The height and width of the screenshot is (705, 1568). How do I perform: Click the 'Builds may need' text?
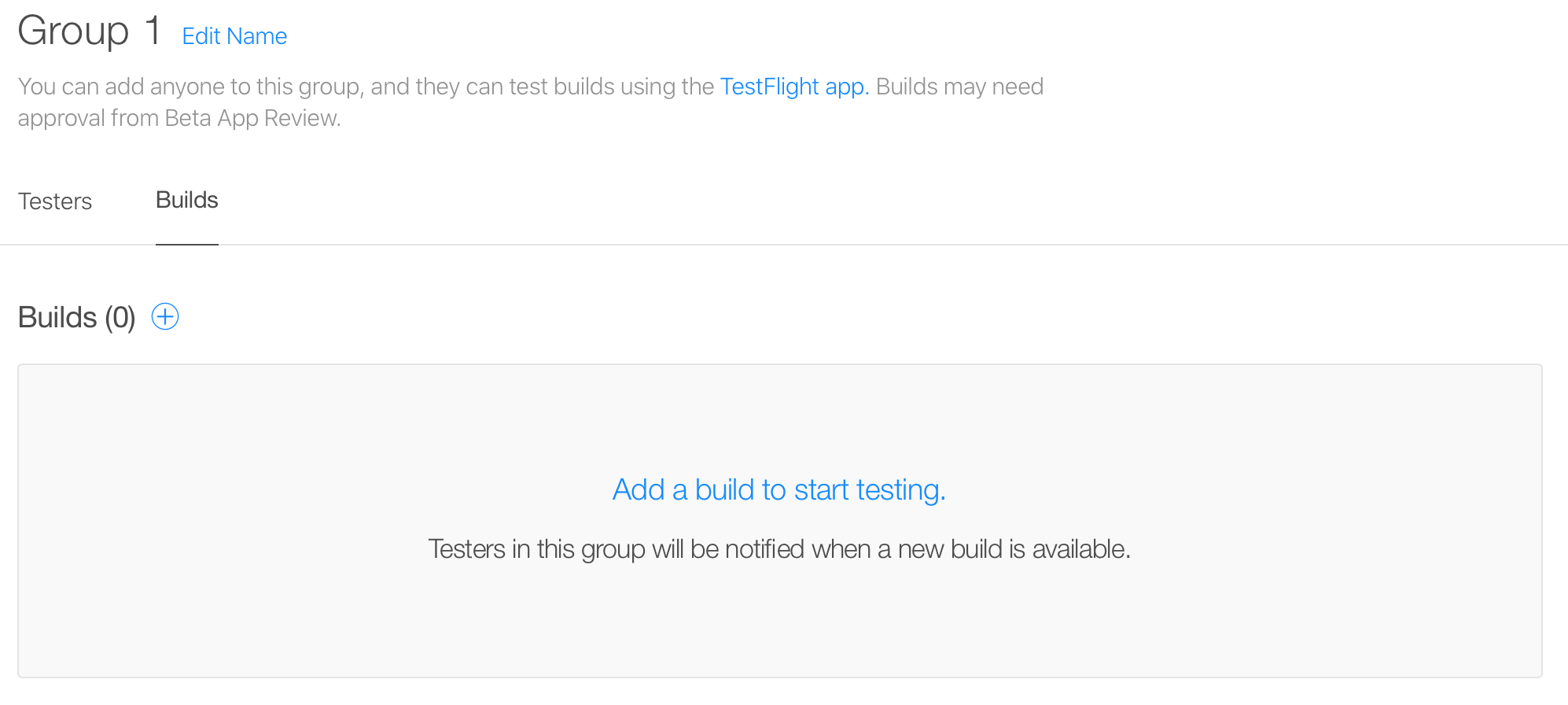click(959, 87)
